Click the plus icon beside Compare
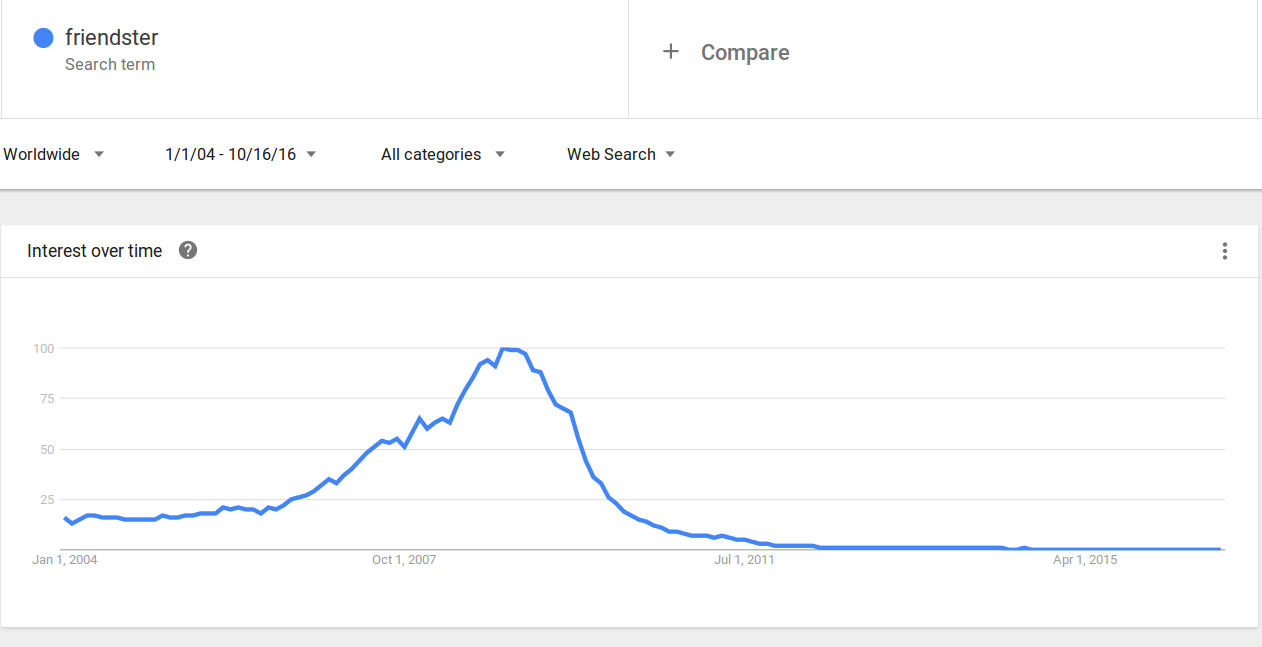This screenshot has height=647, width=1262. (671, 52)
